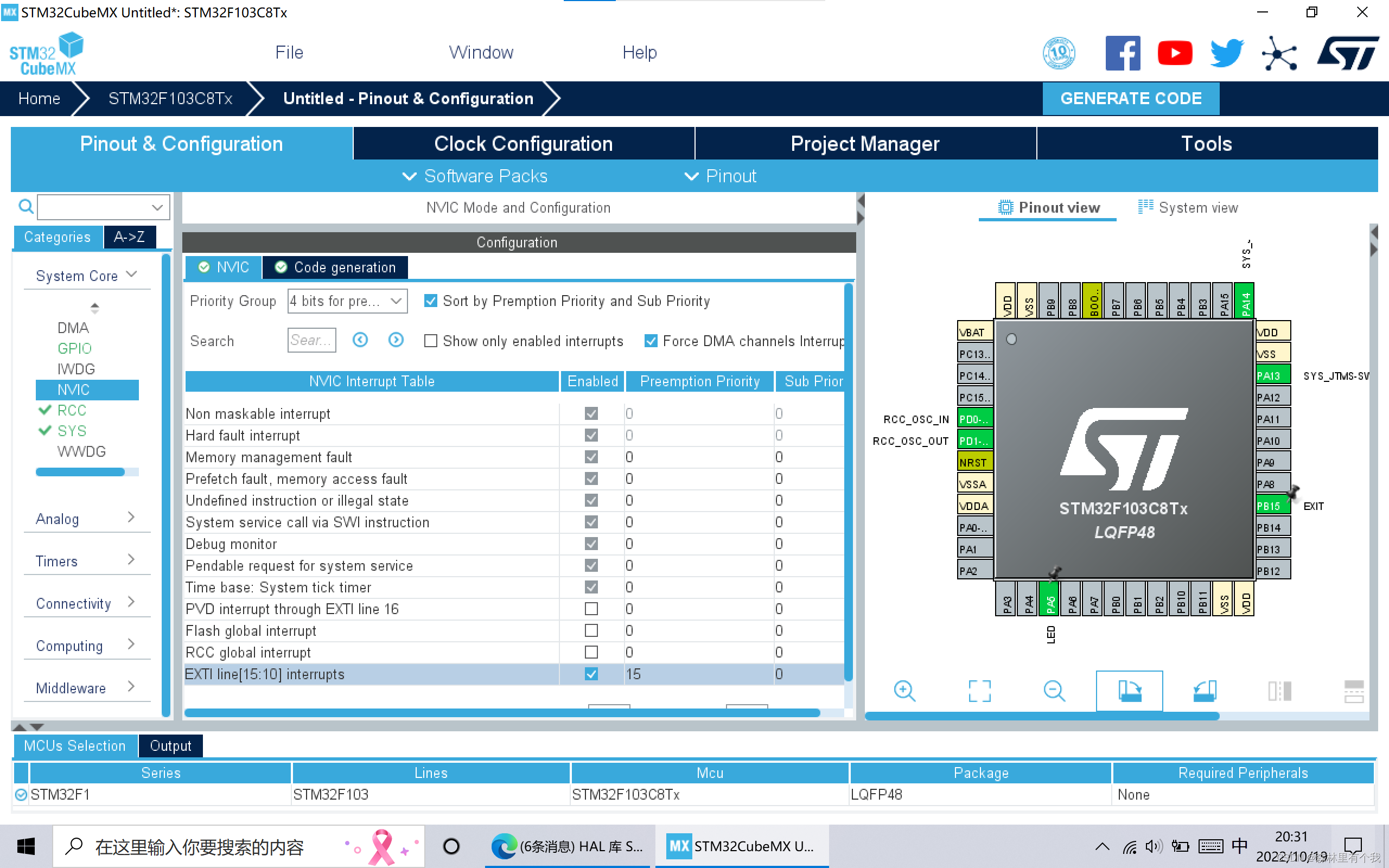The image size is (1389, 868).
Task: Click the NVIC table horizontal scrollbar
Action: [x=502, y=712]
